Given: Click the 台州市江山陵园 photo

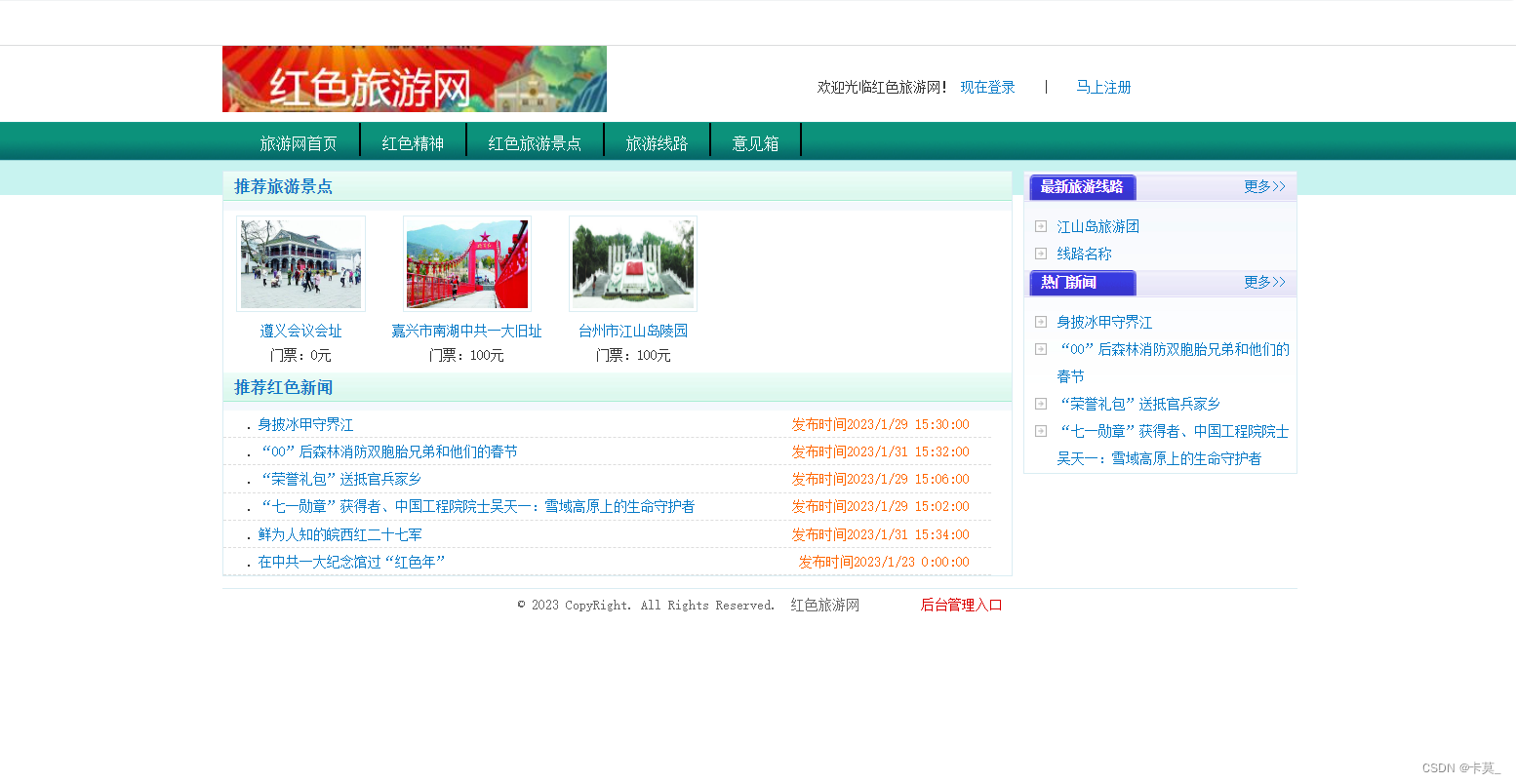Looking at the screenshot, I should [x=632, y=263].
